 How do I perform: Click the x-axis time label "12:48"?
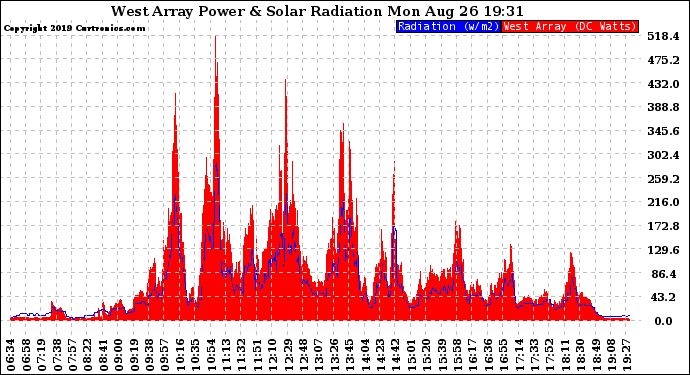[x=304, y=355]
